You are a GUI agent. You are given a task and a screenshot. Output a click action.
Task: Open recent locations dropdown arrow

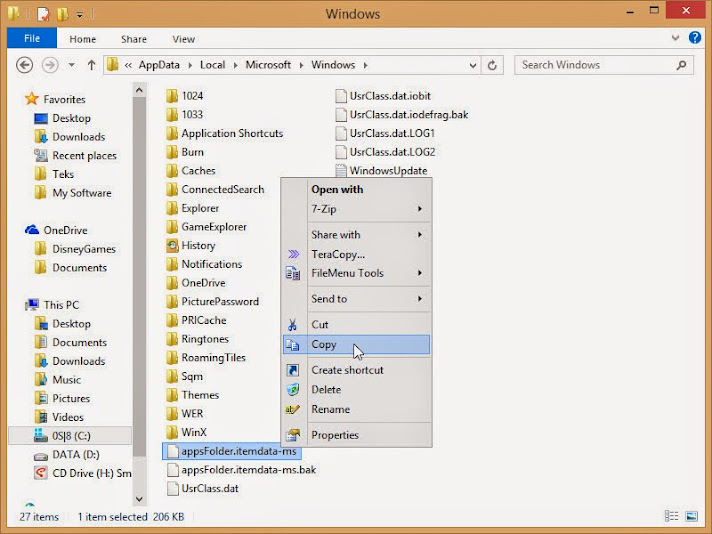tap(71, 65)
